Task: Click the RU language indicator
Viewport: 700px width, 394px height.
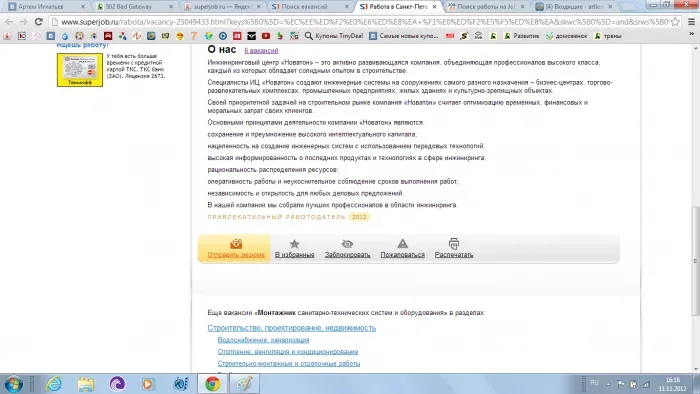Action: click(x=594, y=383)
